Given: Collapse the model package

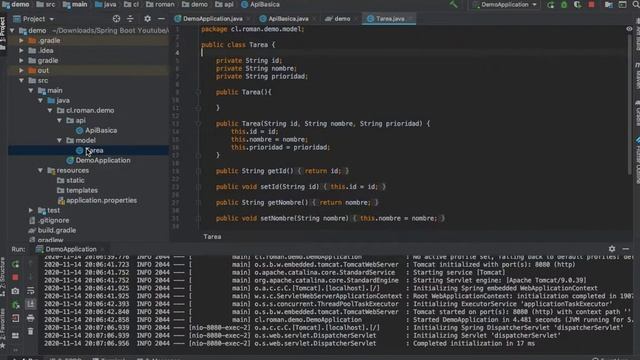Looking at the screenshot, I should [60, 140].
